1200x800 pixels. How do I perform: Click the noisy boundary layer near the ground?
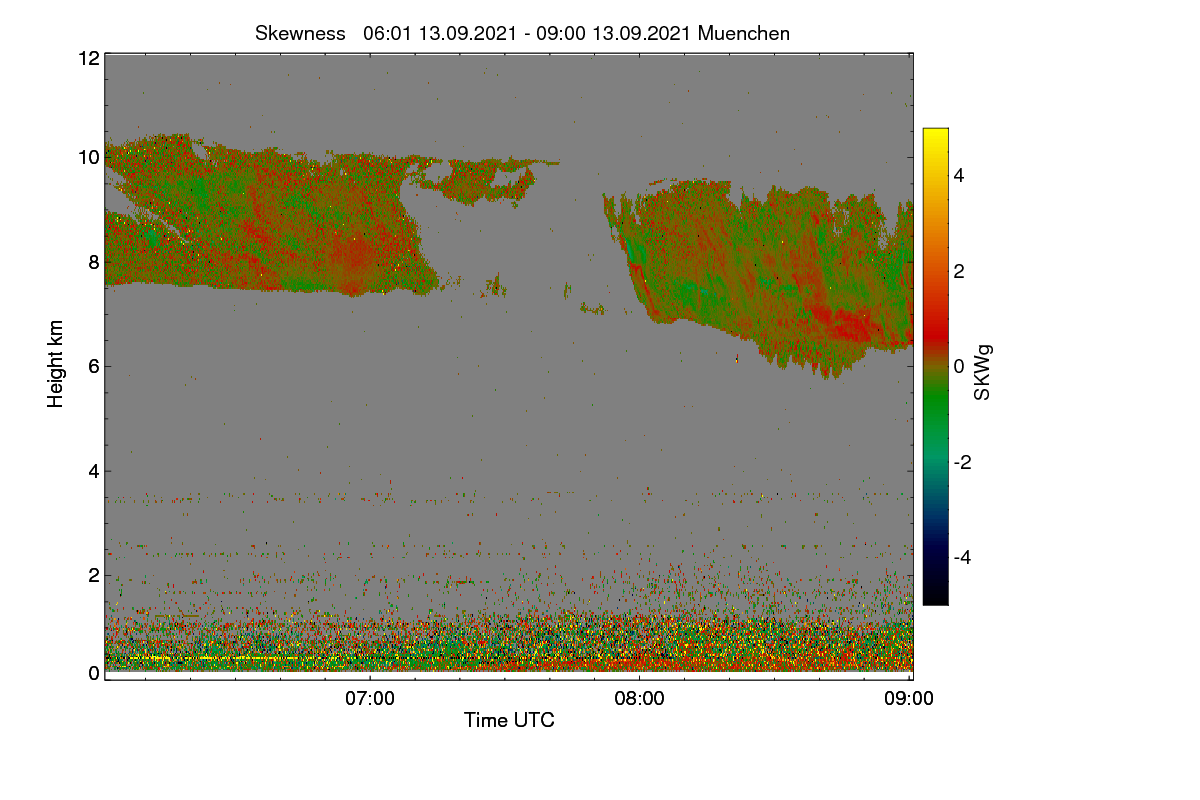tap(508, 640)
